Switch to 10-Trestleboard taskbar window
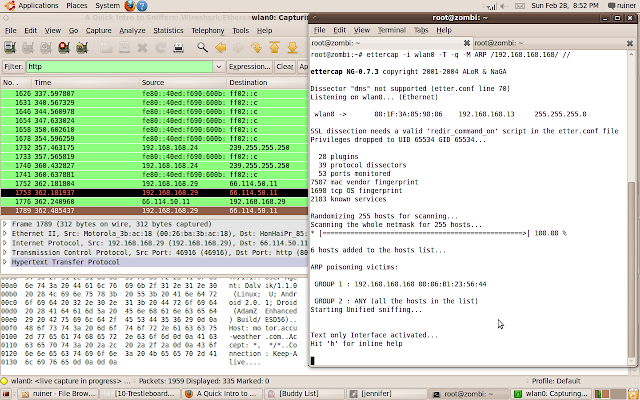Image resolution: width=640 pixels, height=400 pixels. pyautogui.click(x=141, y=394)
